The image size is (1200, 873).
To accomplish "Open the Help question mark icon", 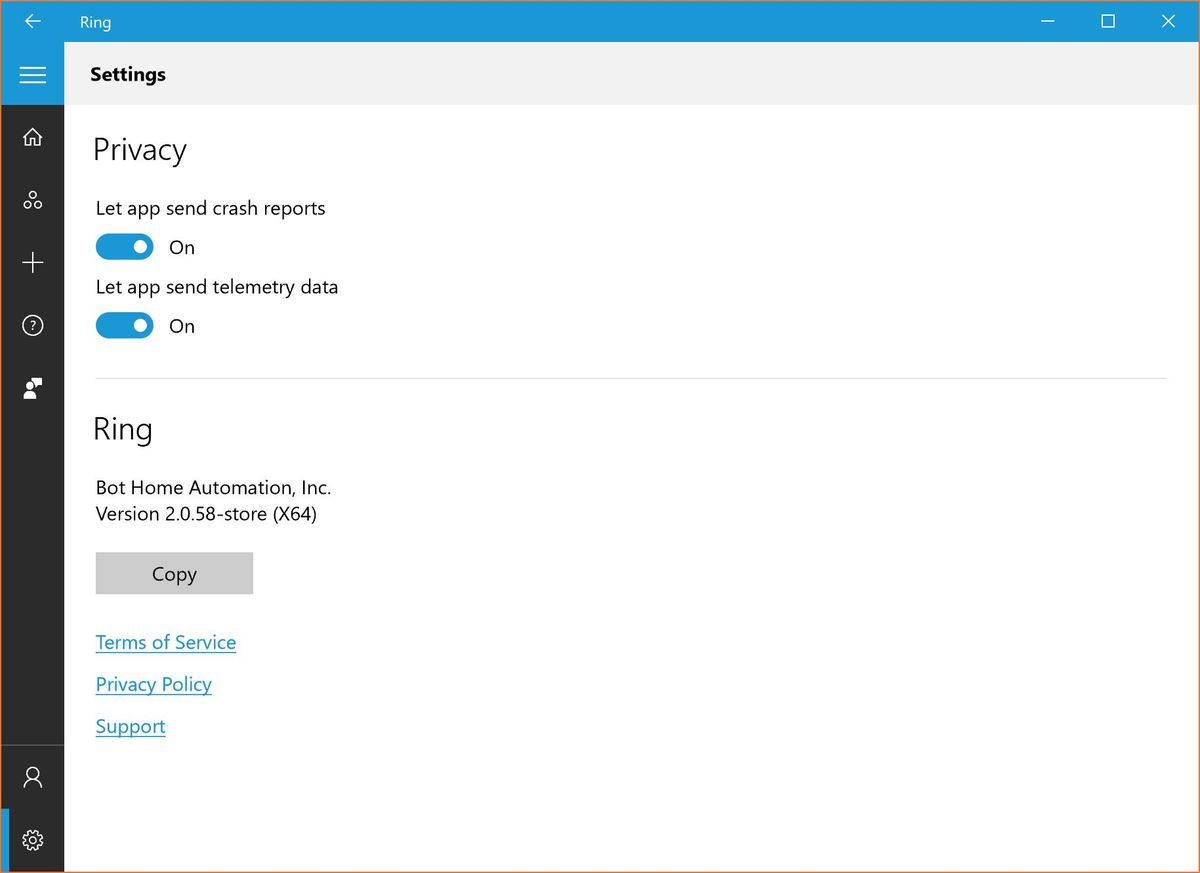I will click(x=32, y=326).
